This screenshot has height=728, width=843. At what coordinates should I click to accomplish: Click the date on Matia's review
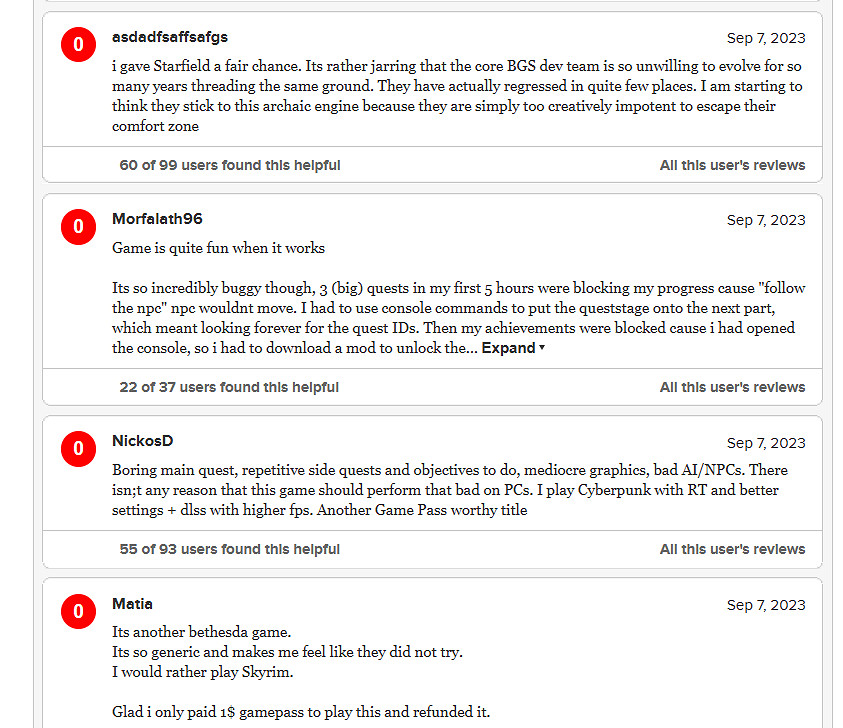pyautogui.click(x=765, y=605)
